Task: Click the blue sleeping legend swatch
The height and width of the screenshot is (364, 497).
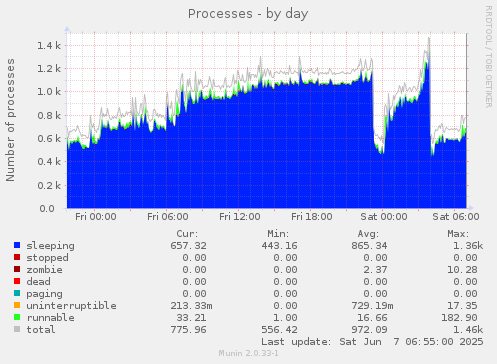Action: (x=17, y=245)
